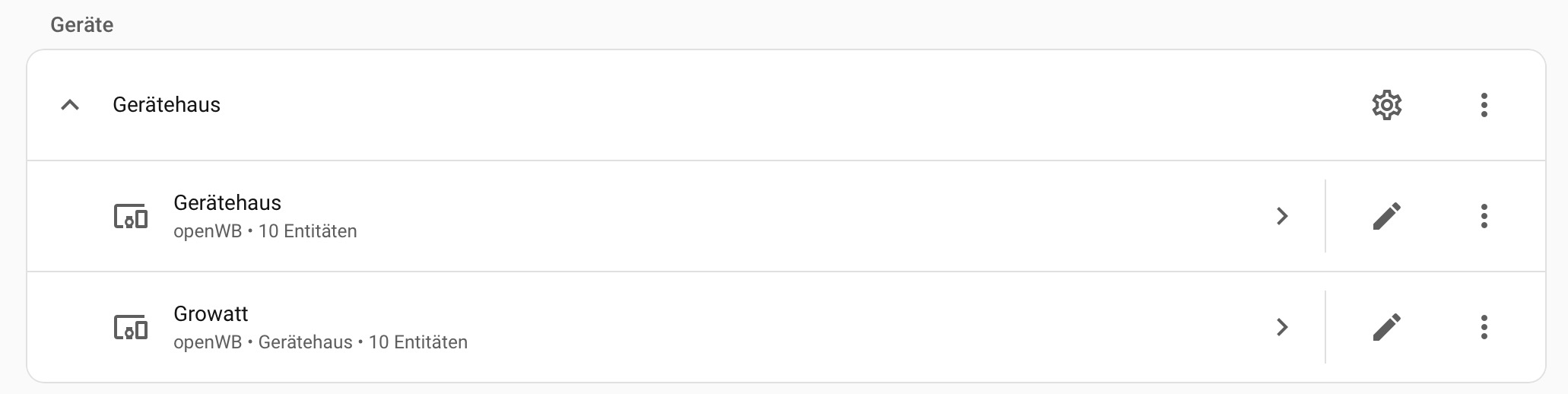Edit Growatt device with the pencil icon
This screenshot has height=394, width=1568.
coord(1386,327)
